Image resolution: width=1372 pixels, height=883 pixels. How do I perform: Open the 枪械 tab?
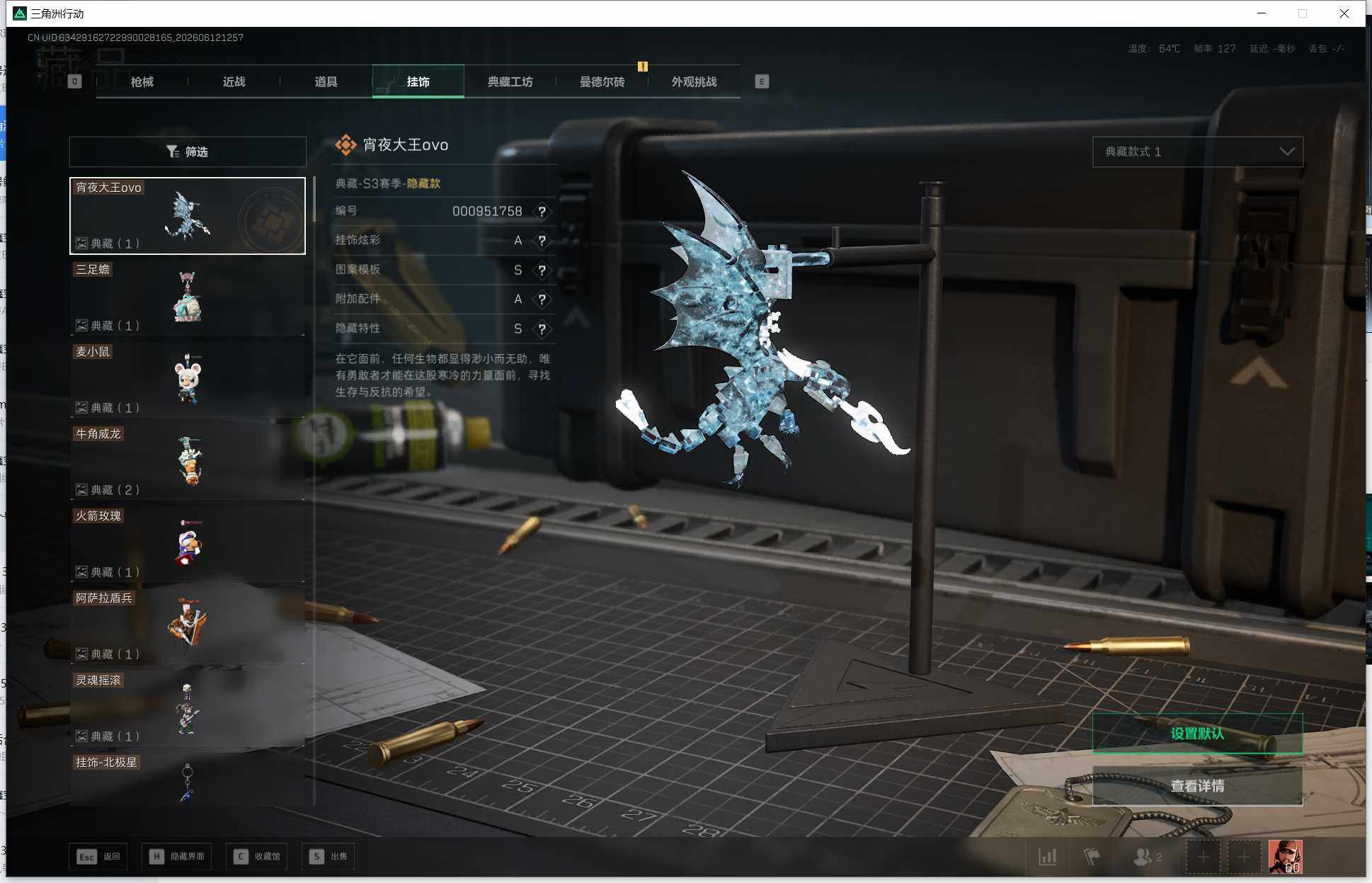pyautogui.click(x=142, y=81)
